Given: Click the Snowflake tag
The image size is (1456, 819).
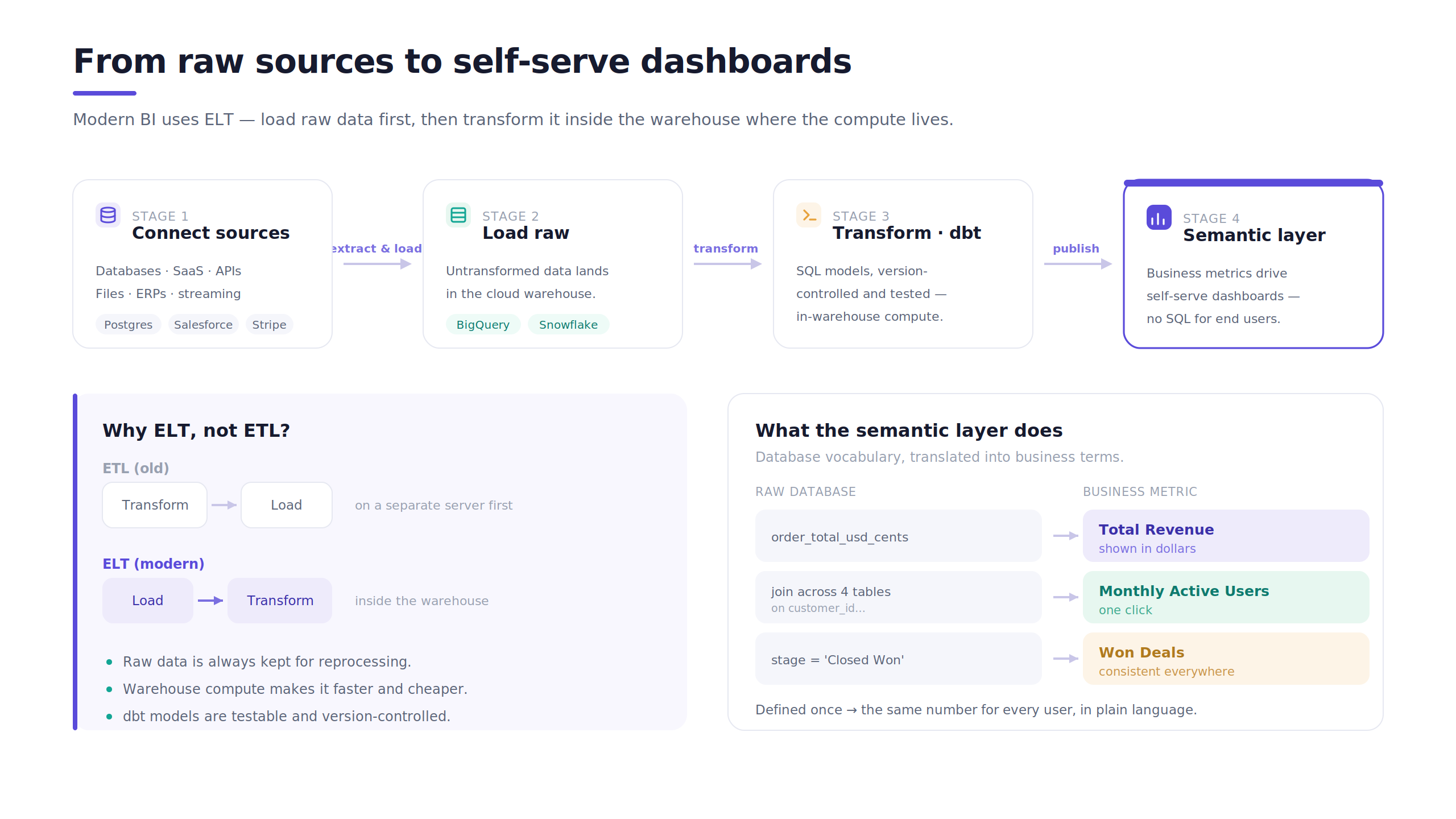Looking at the screenshot, I should point(568,325).
